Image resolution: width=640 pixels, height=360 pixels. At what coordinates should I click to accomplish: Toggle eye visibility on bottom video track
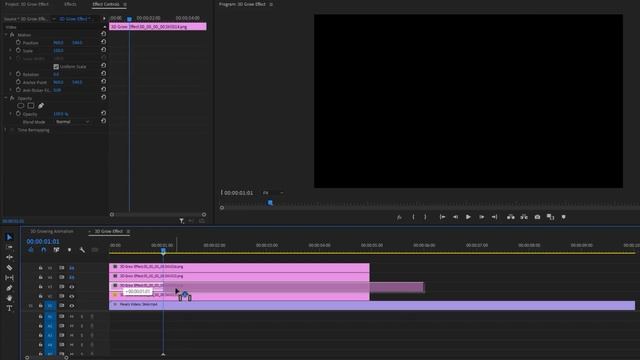point(72,305)
